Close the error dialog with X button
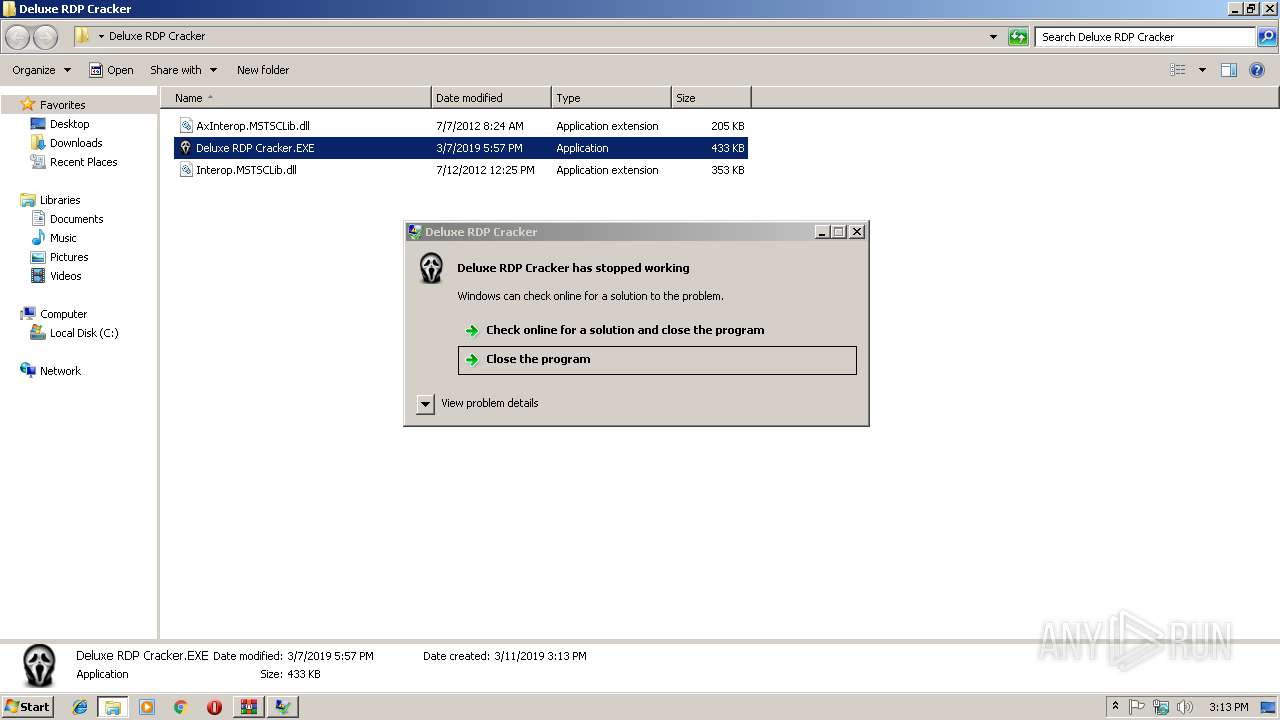This screenshot has height=720, width=1280. pyautogui.click(x=857, y=232)
